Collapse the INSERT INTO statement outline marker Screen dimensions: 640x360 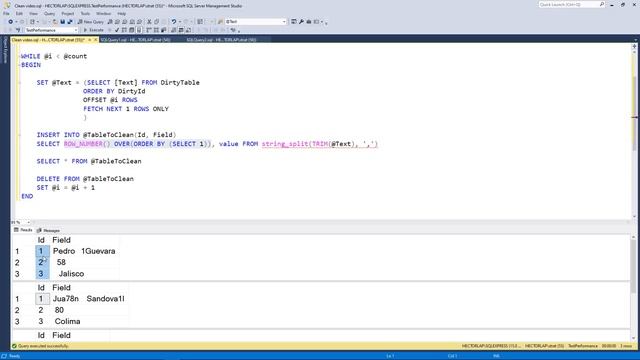19,135
